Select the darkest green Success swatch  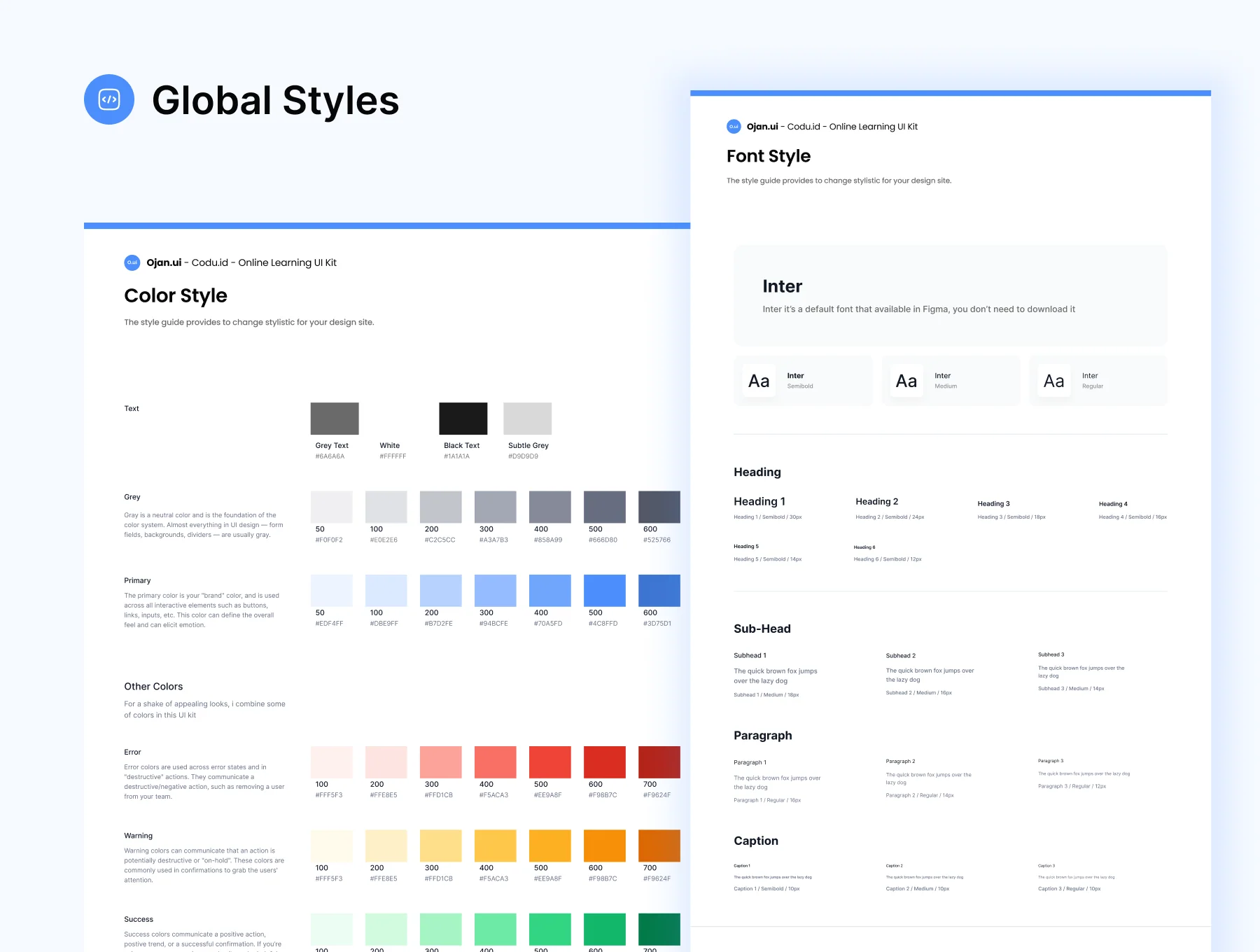659,929
